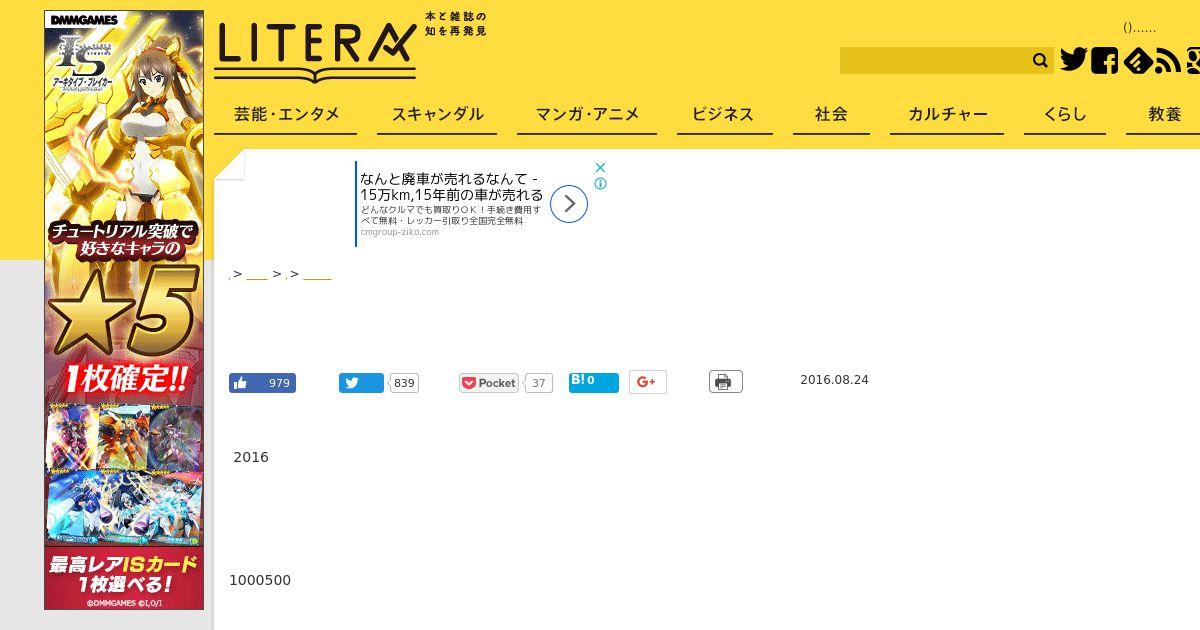Click the DMM GAMES banner advertisement
This screenshot has width=1200, height=630.
click(124, 310)
